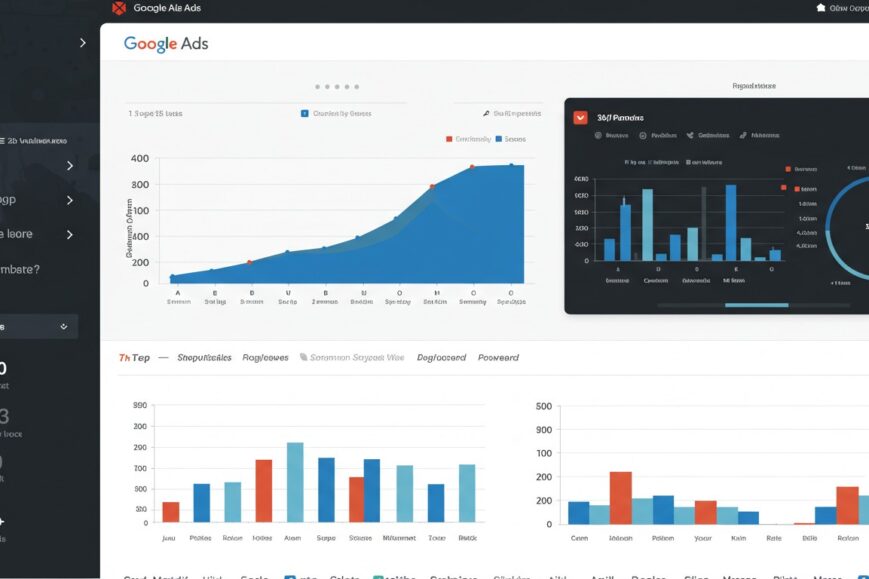This screenshot has height=579, width=869.
Task: Select the middle pagination dot above the area chart
Action: coord(337,87)
